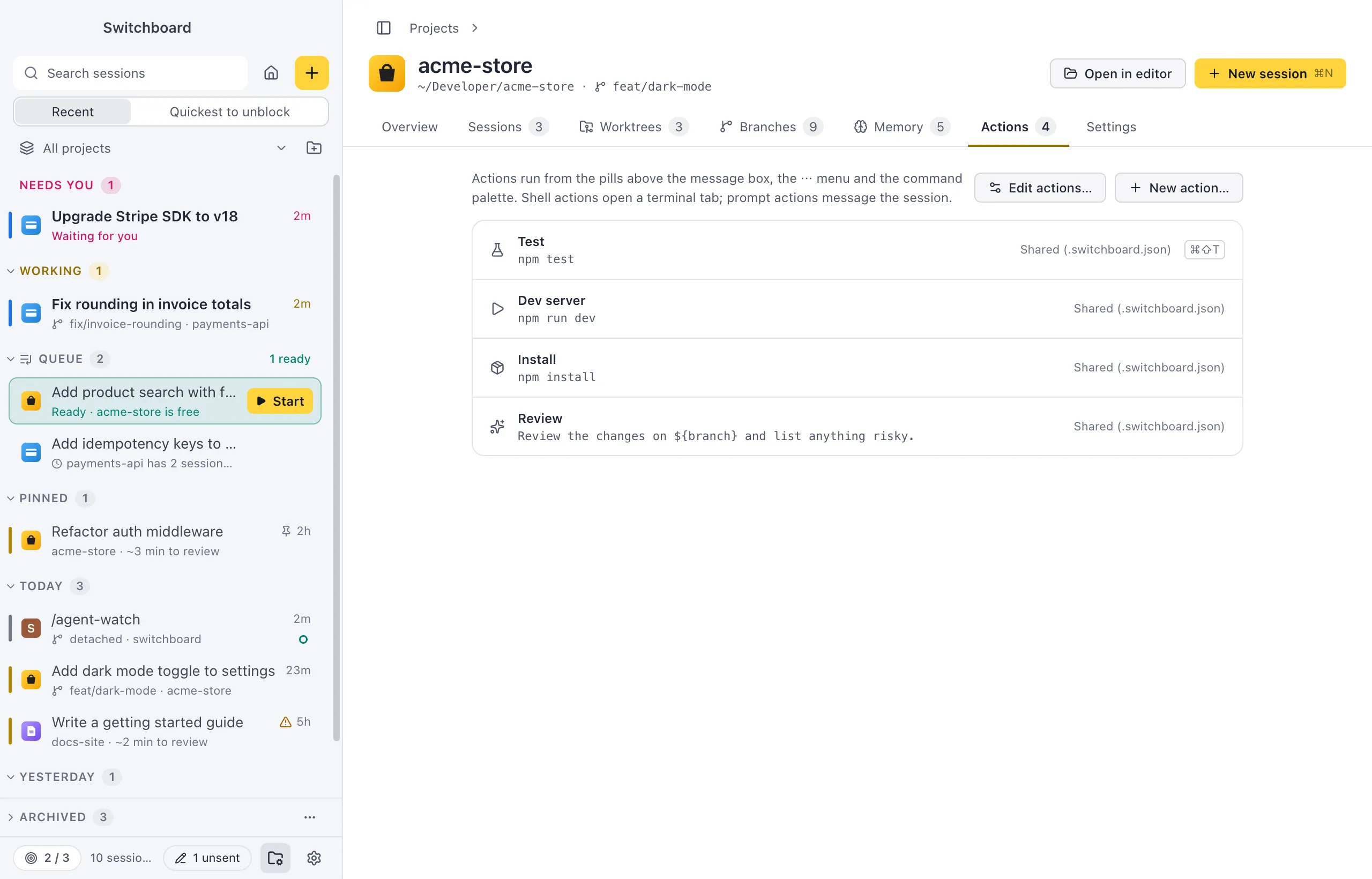Click the flask icon on the Test action
This screenshot has height=879, width=1372.
(497, 250)
